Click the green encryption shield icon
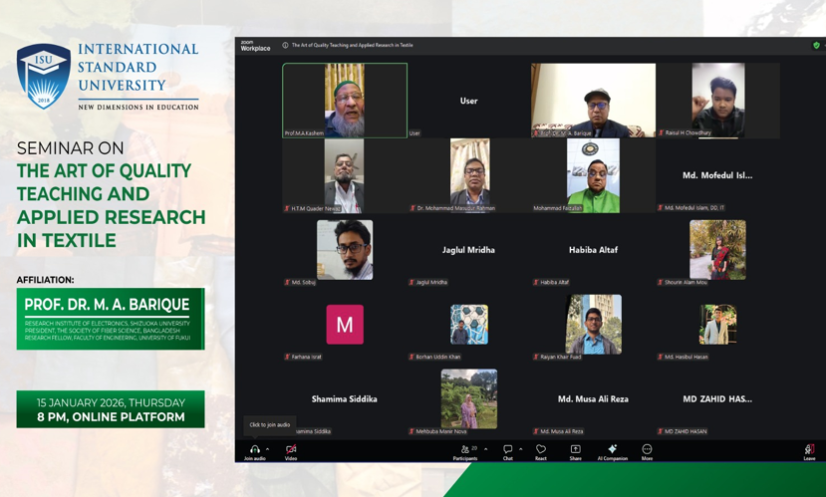 816,45
